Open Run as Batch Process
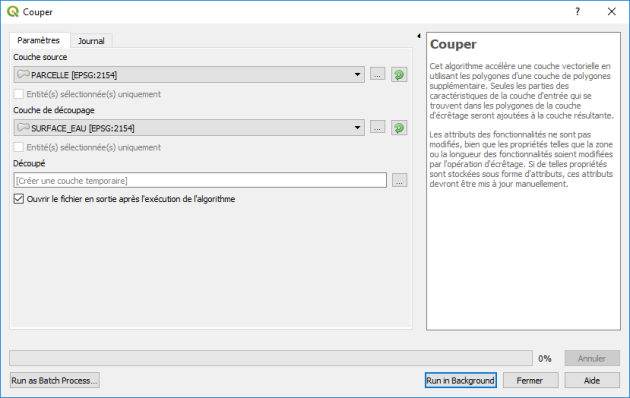 55,380
